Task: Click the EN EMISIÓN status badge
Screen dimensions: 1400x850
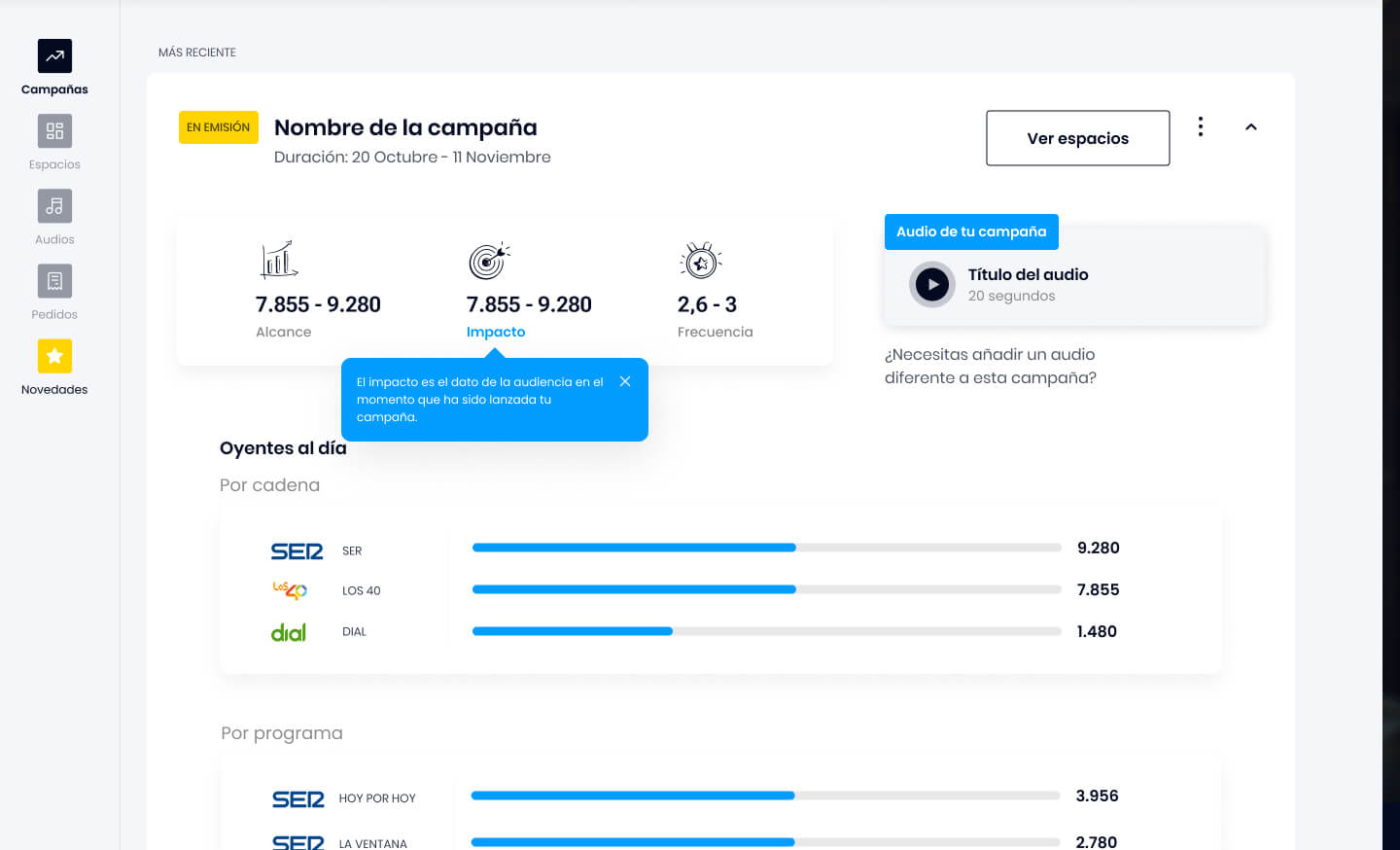Action: [x=219, y=127]
